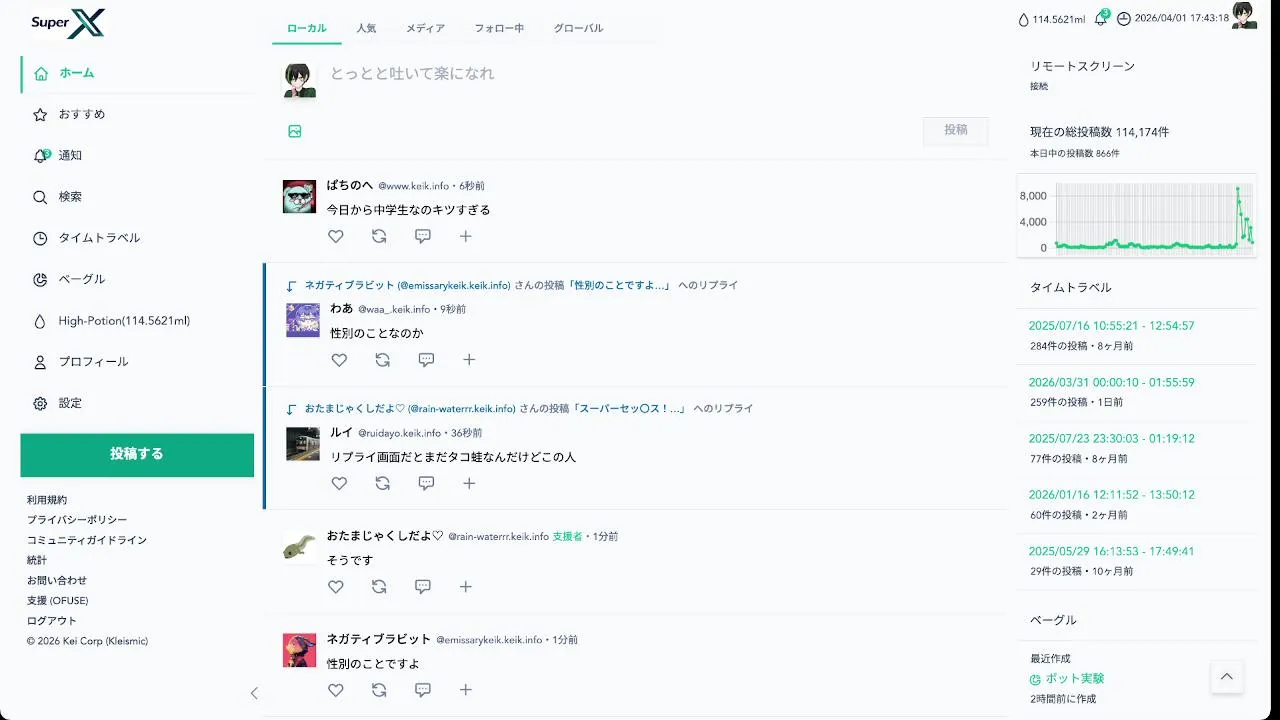Click the water drop icon in the header
1280x720 pixels.
point(1023,19)
